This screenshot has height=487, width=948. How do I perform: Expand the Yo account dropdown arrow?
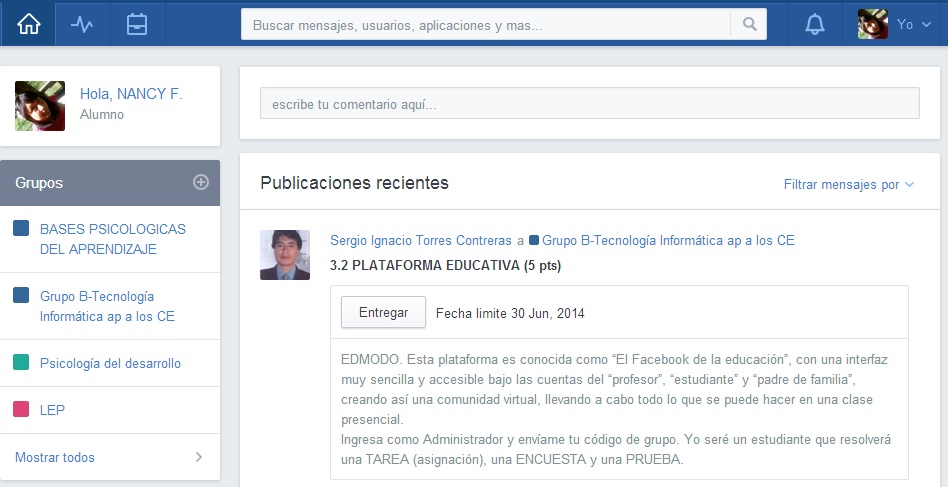[x=926, y=25]
